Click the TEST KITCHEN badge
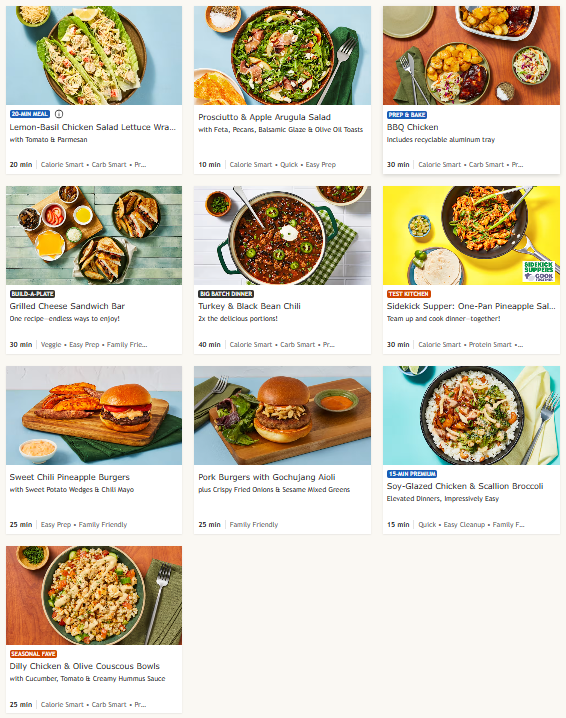 (408, 294)
